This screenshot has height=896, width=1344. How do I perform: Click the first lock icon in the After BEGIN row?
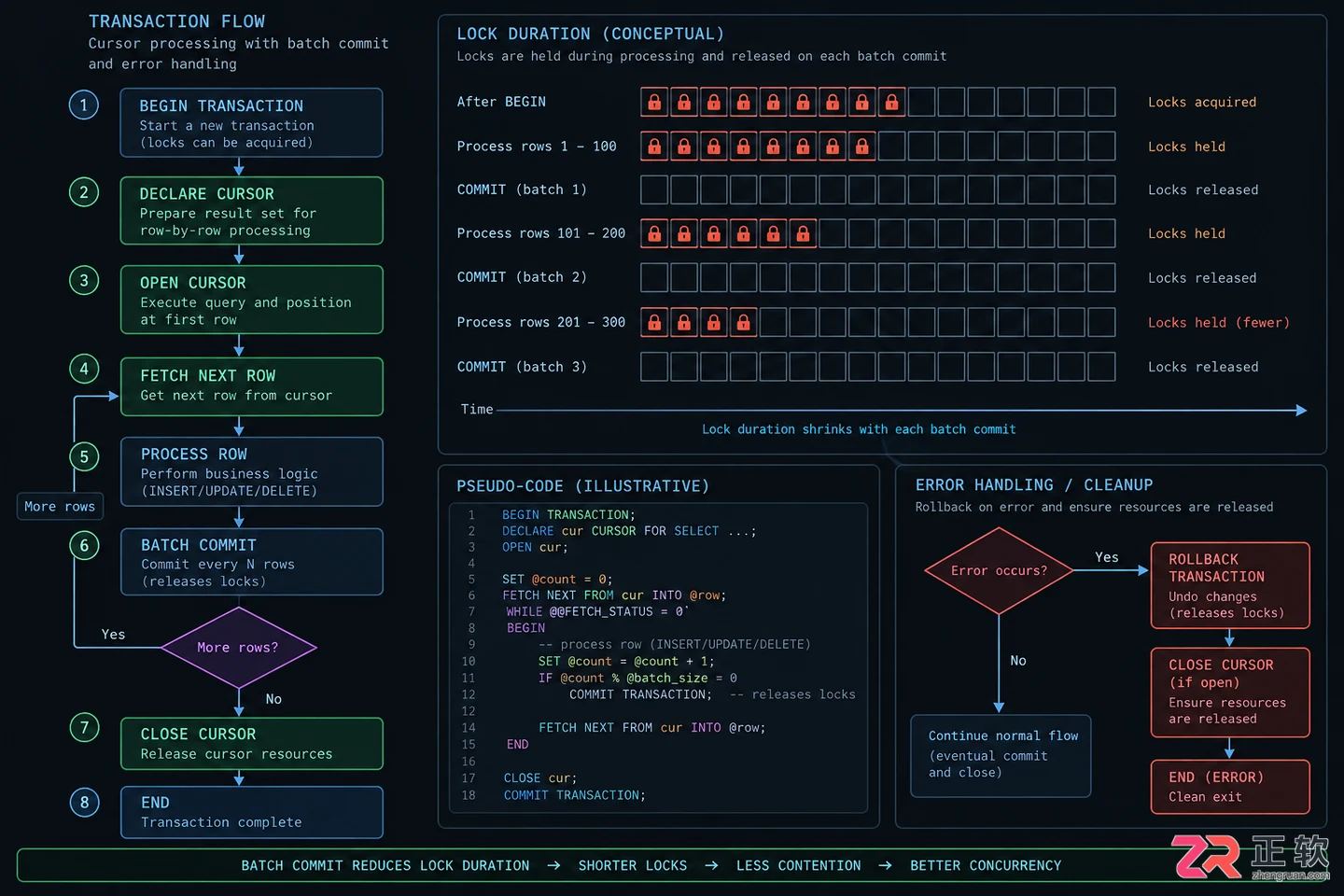tap(654, 102)
